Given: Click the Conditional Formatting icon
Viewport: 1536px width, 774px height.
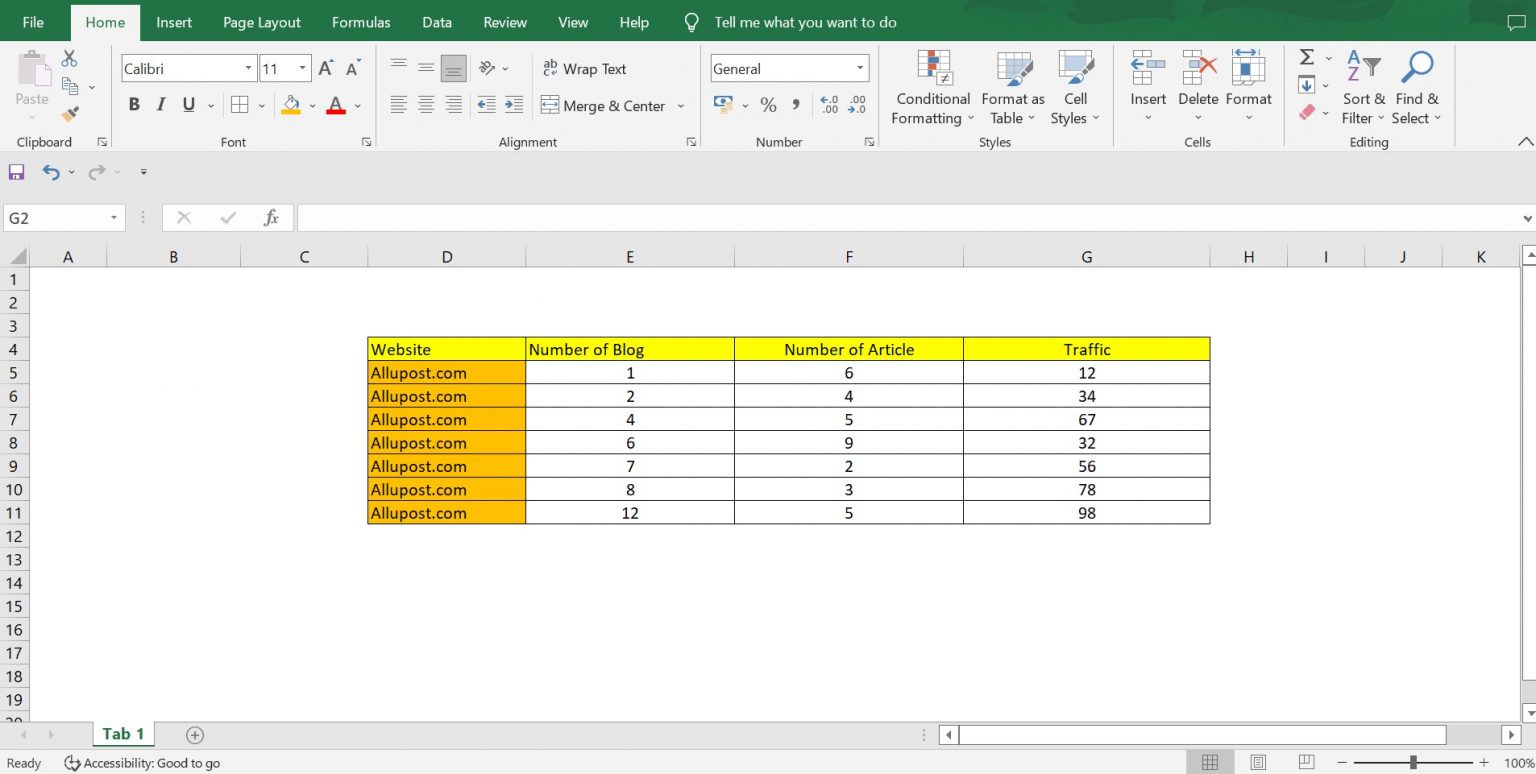Looking at the screenshot, I should click(931, 88).
